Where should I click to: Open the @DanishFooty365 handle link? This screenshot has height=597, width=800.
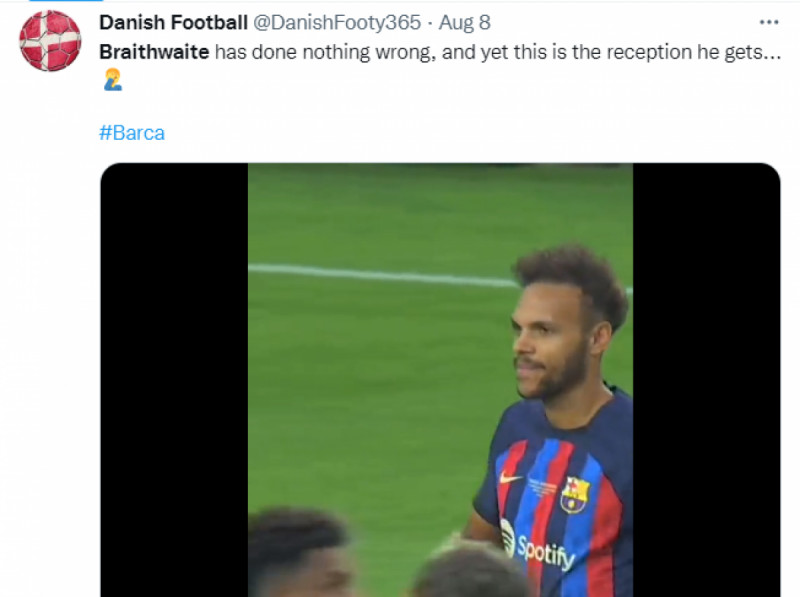point(336,22)
